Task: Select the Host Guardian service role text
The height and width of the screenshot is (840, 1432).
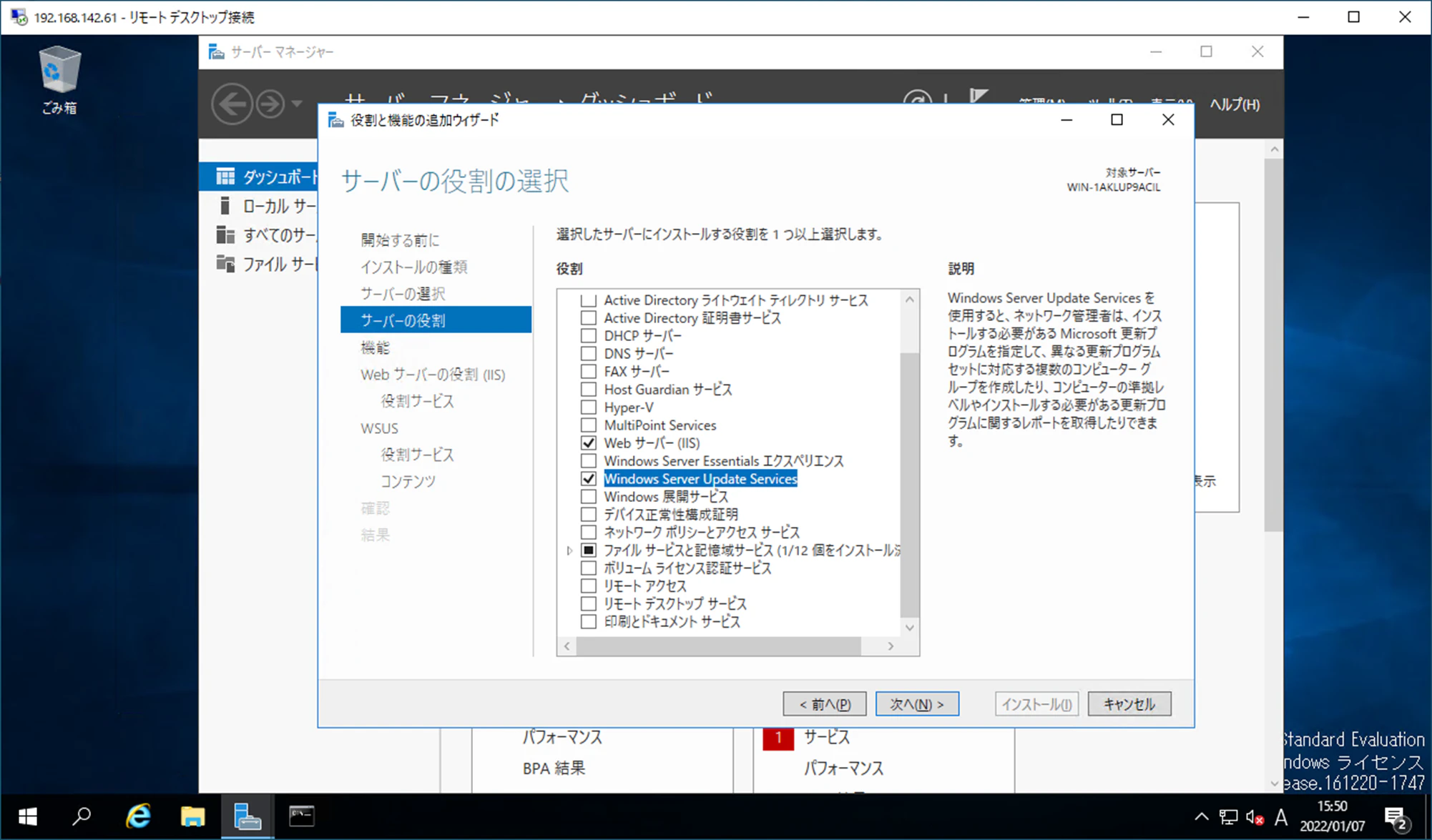Action: [668, 390]
